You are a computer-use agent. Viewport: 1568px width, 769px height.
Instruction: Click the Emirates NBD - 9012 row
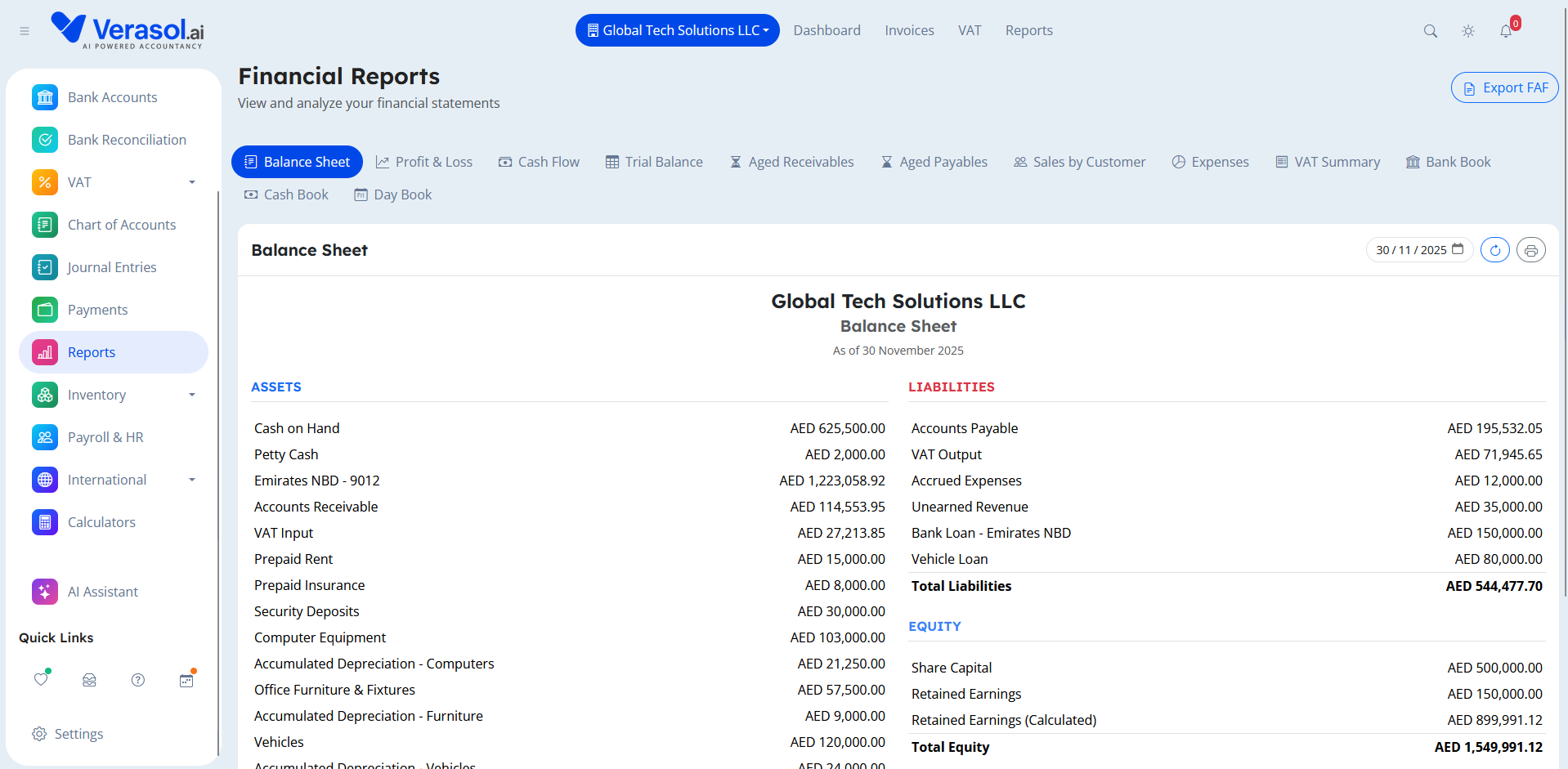[570, 481]
